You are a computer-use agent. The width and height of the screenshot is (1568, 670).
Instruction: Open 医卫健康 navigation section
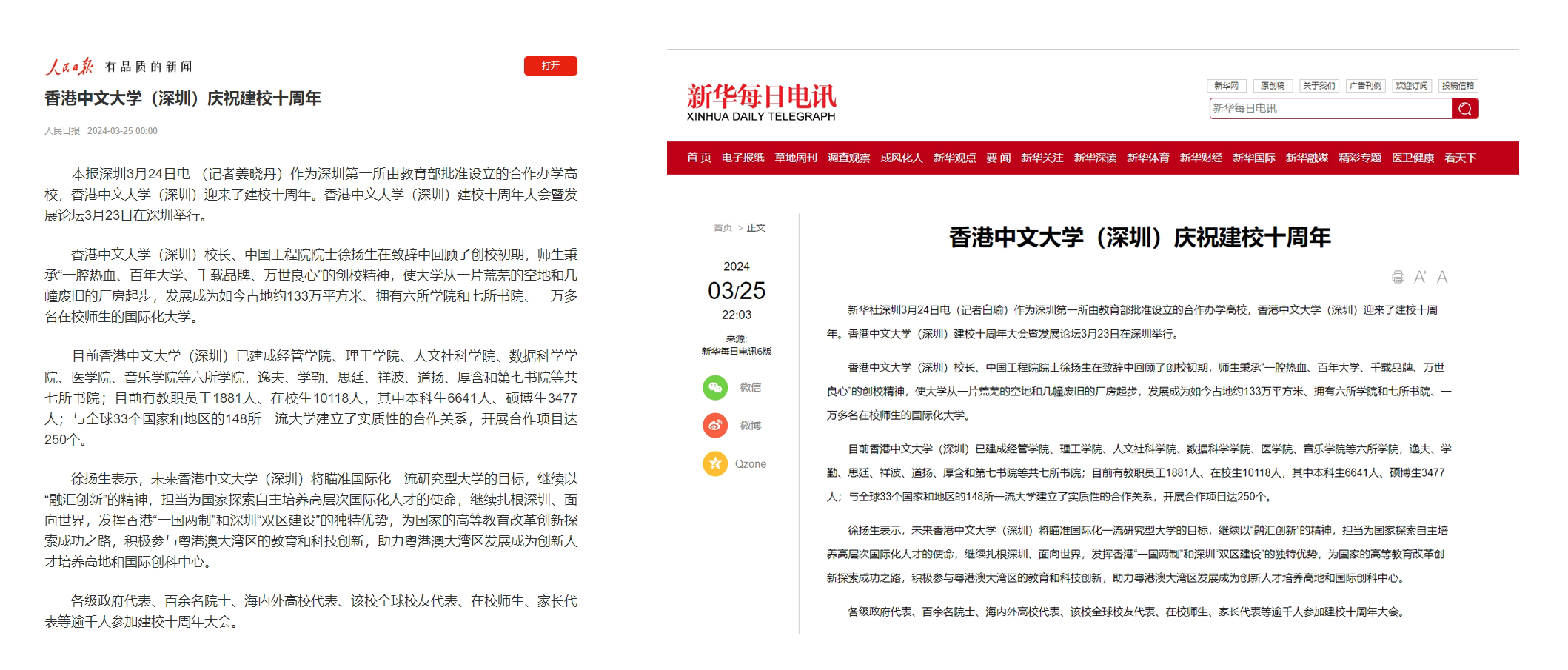(1413, 158)
